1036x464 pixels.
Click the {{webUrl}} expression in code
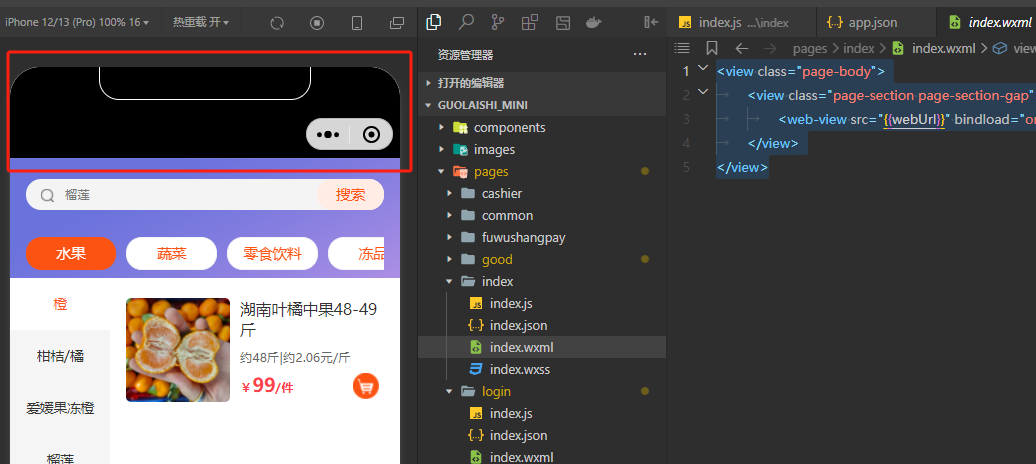(x=914, y=119)
